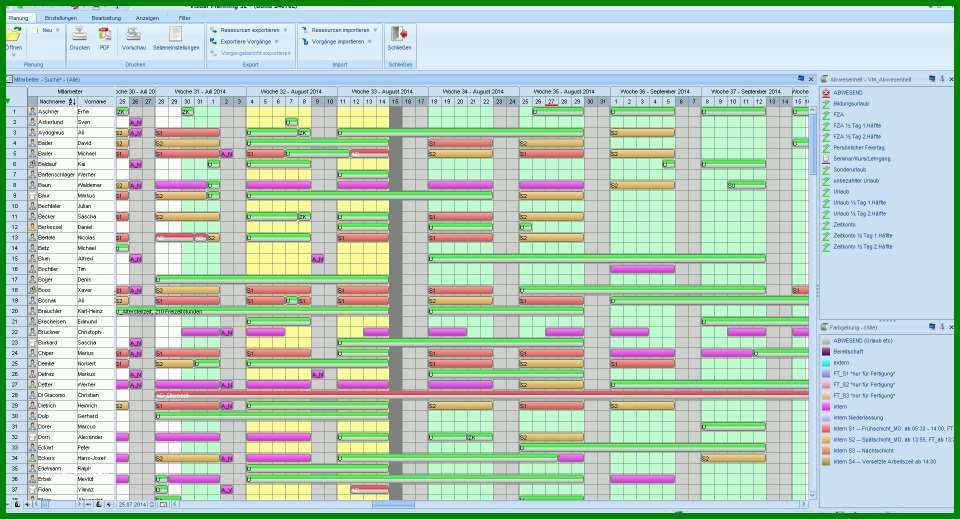Select Sonderurlaub icon
This screenshot has width=960, height=519.
click(826, 170)
